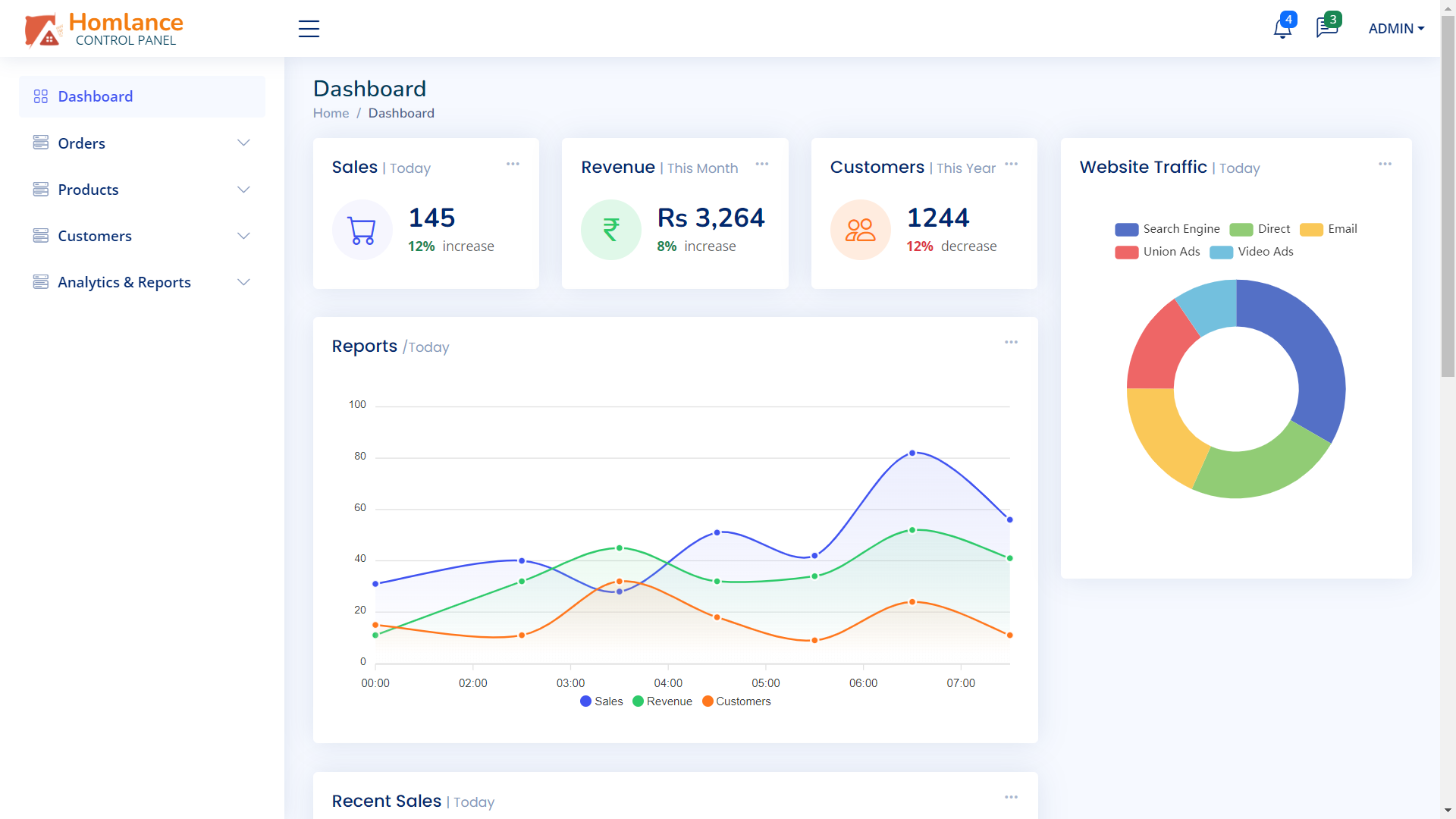This screenshot has height=819, width=1456.
Task: Click the Orders sidebar list icon
Action: [x=40, y=143]
